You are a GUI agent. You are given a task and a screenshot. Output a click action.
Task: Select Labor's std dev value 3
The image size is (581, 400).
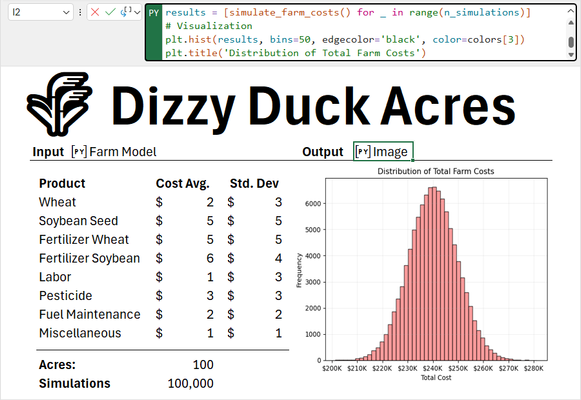click(279, 277)
